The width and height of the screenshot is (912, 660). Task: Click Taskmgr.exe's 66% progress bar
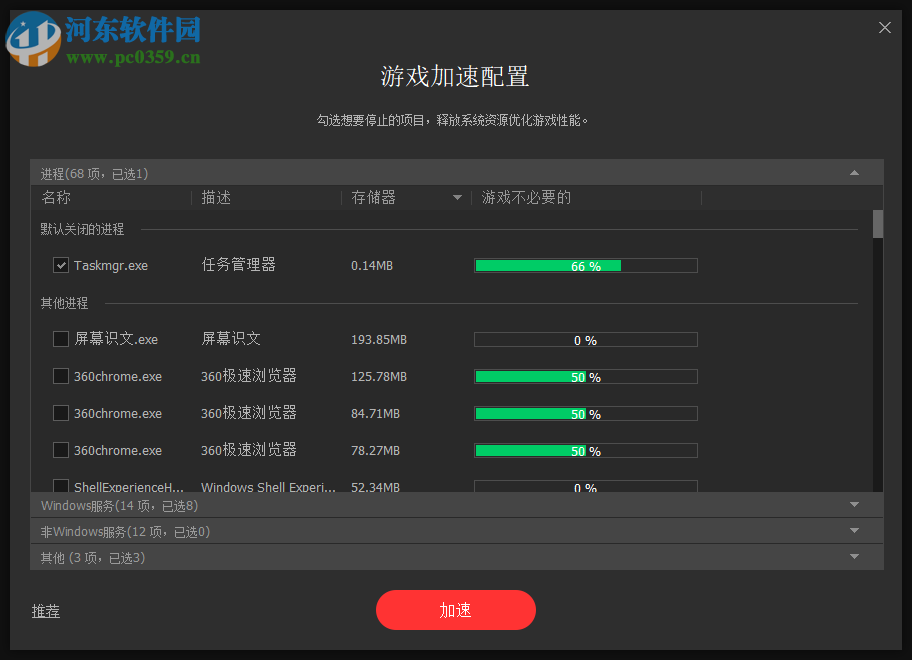tap(585, 265)
